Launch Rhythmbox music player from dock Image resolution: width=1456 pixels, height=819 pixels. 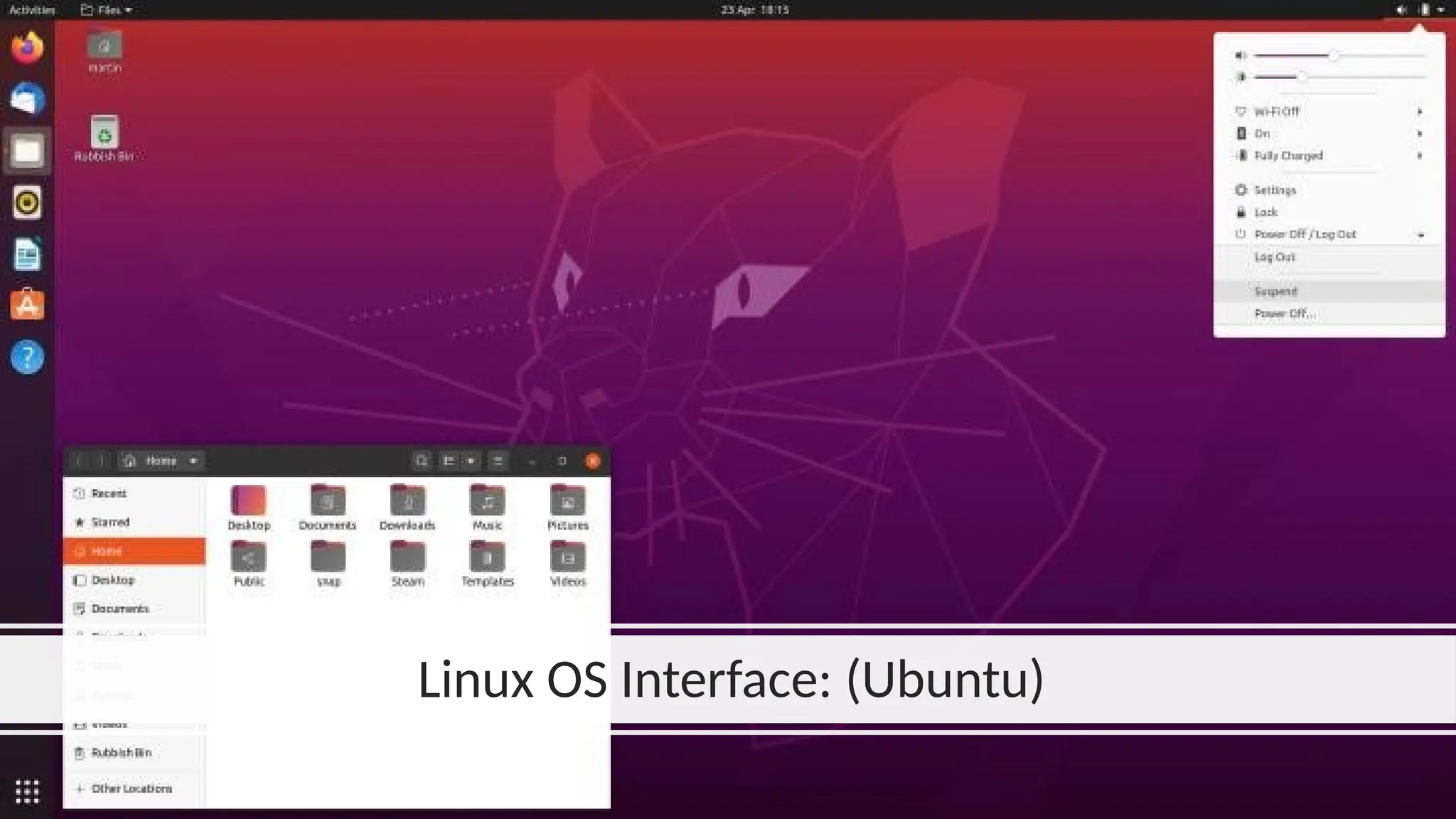point(27,203)
